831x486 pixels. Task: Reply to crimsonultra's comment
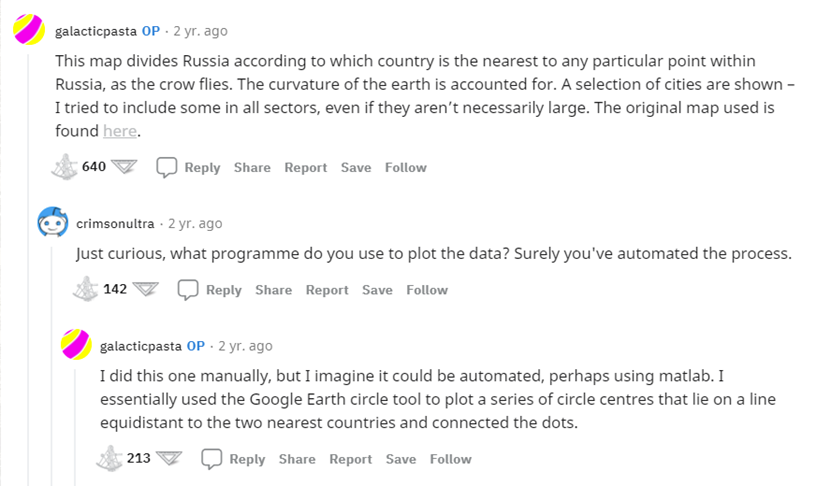211,289
